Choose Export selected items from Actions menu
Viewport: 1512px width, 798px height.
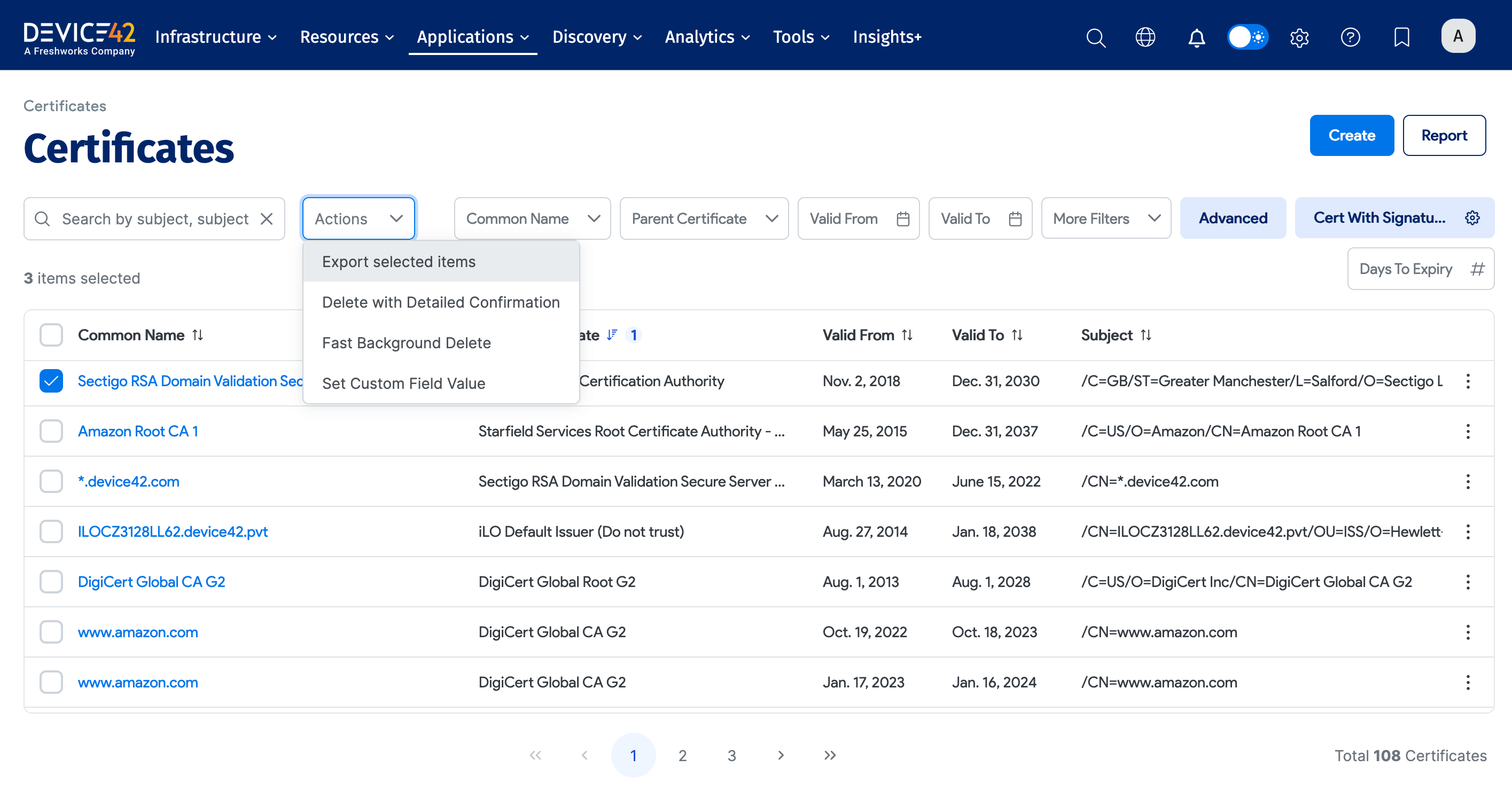click(399, 262)
